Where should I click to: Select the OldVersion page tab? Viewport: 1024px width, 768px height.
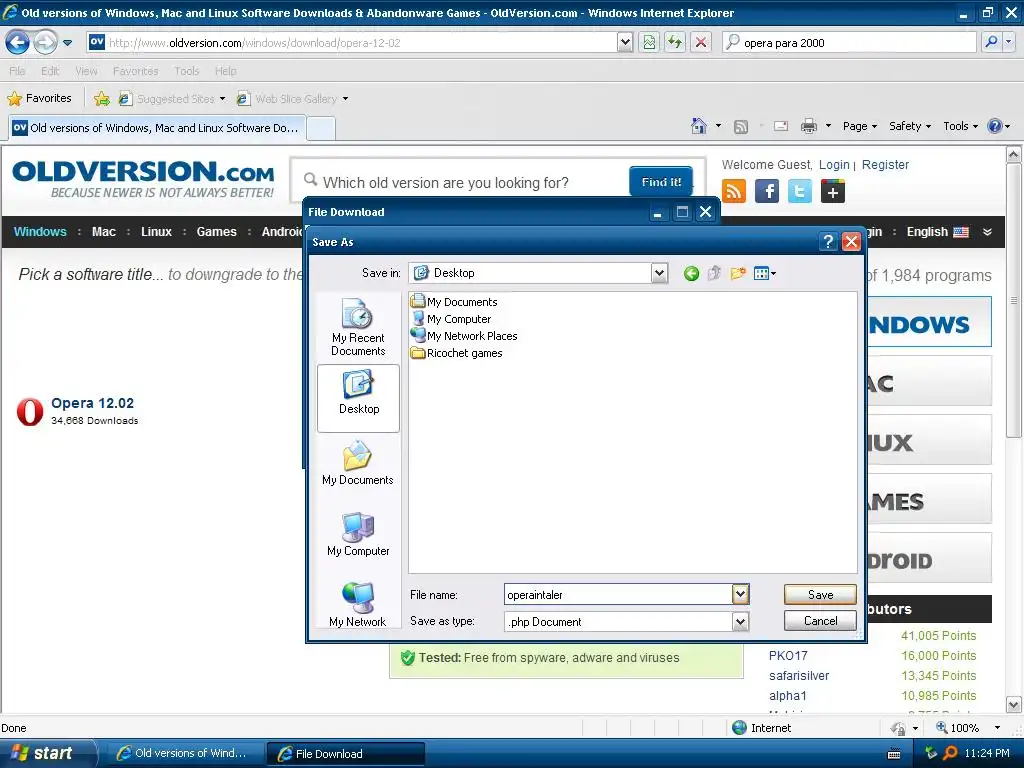[x=157, y=128]
